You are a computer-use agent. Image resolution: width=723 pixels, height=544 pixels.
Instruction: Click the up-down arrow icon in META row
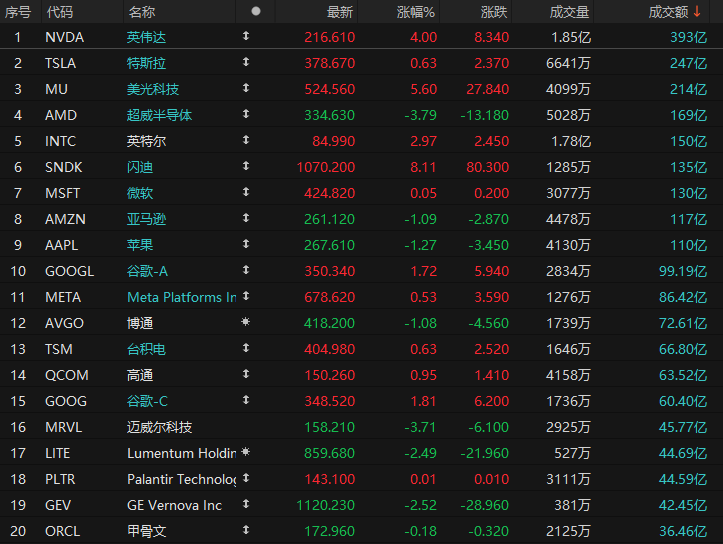click(x=246, y=296)
